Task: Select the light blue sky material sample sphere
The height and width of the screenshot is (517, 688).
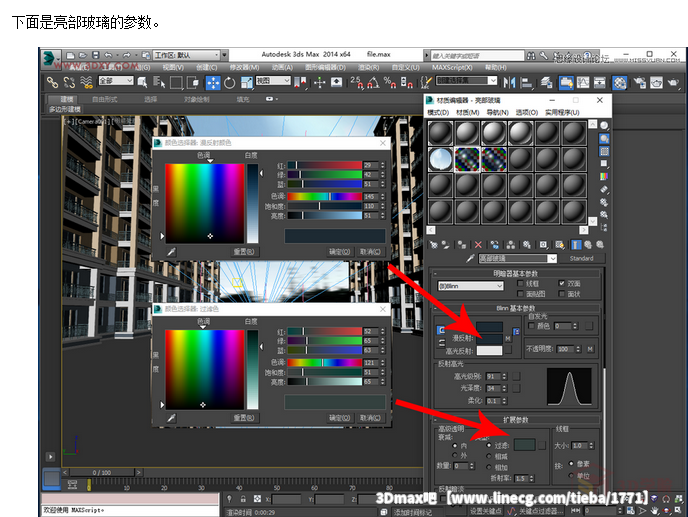Action: point(441,159)
